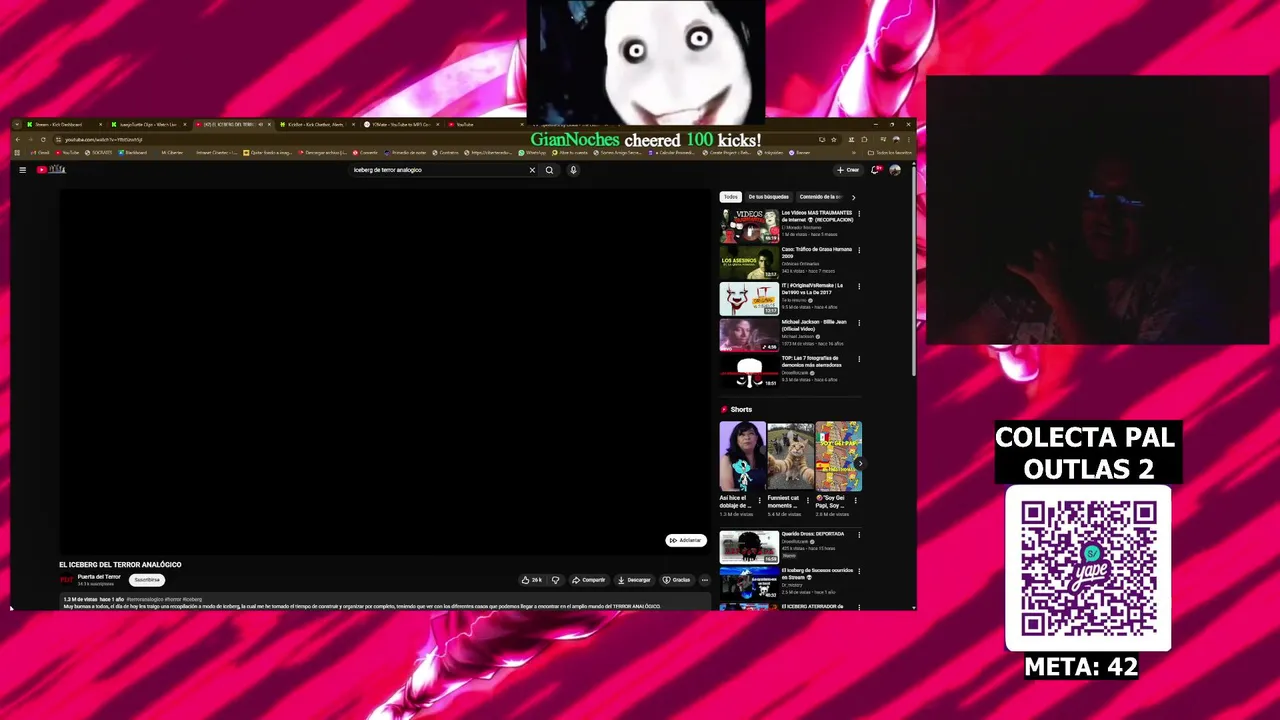
Task: Open the 'IT OriginalVsRemake' video thumbnail
Action: [749, 299]
